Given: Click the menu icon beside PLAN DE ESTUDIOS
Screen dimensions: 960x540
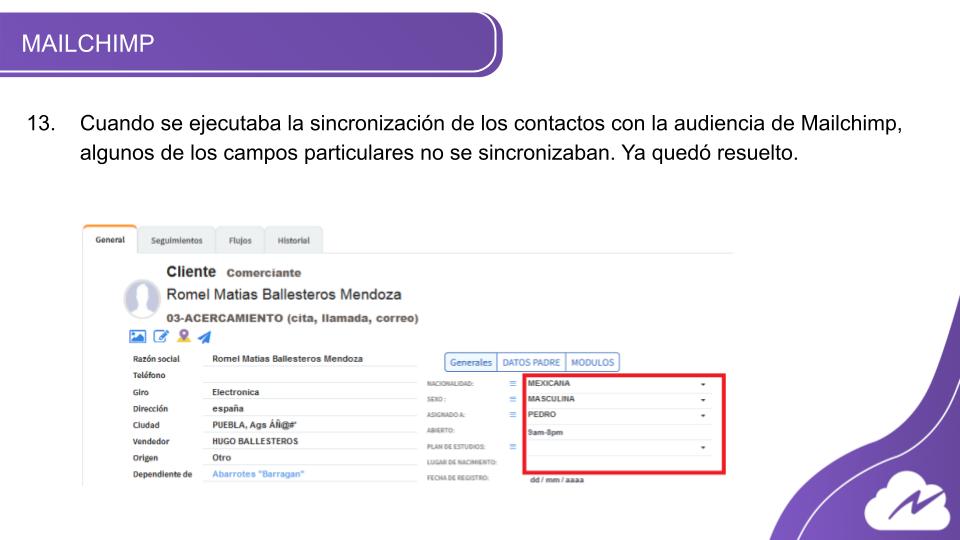Looking at the screenshot, I should coord(512,447).
